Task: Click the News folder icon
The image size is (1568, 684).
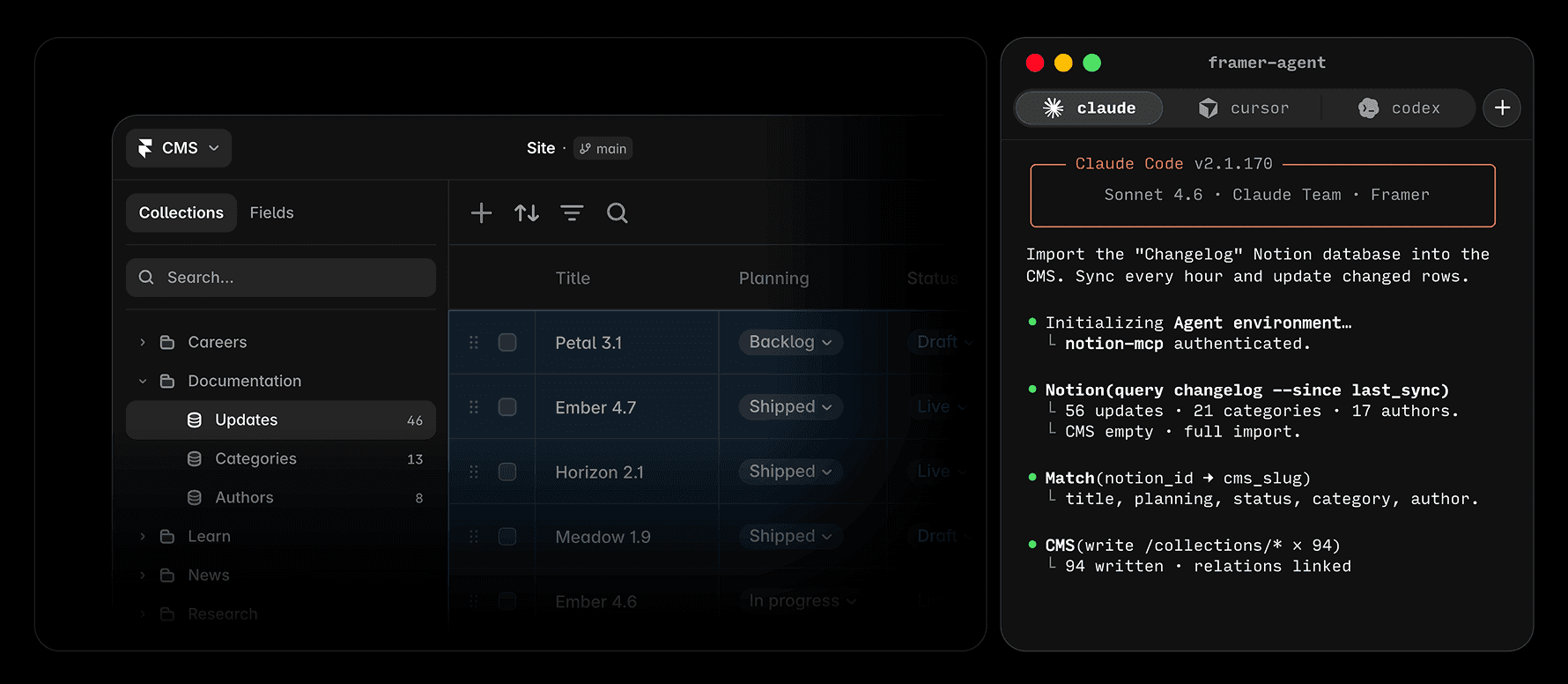Action: click(x=167, y=575)
